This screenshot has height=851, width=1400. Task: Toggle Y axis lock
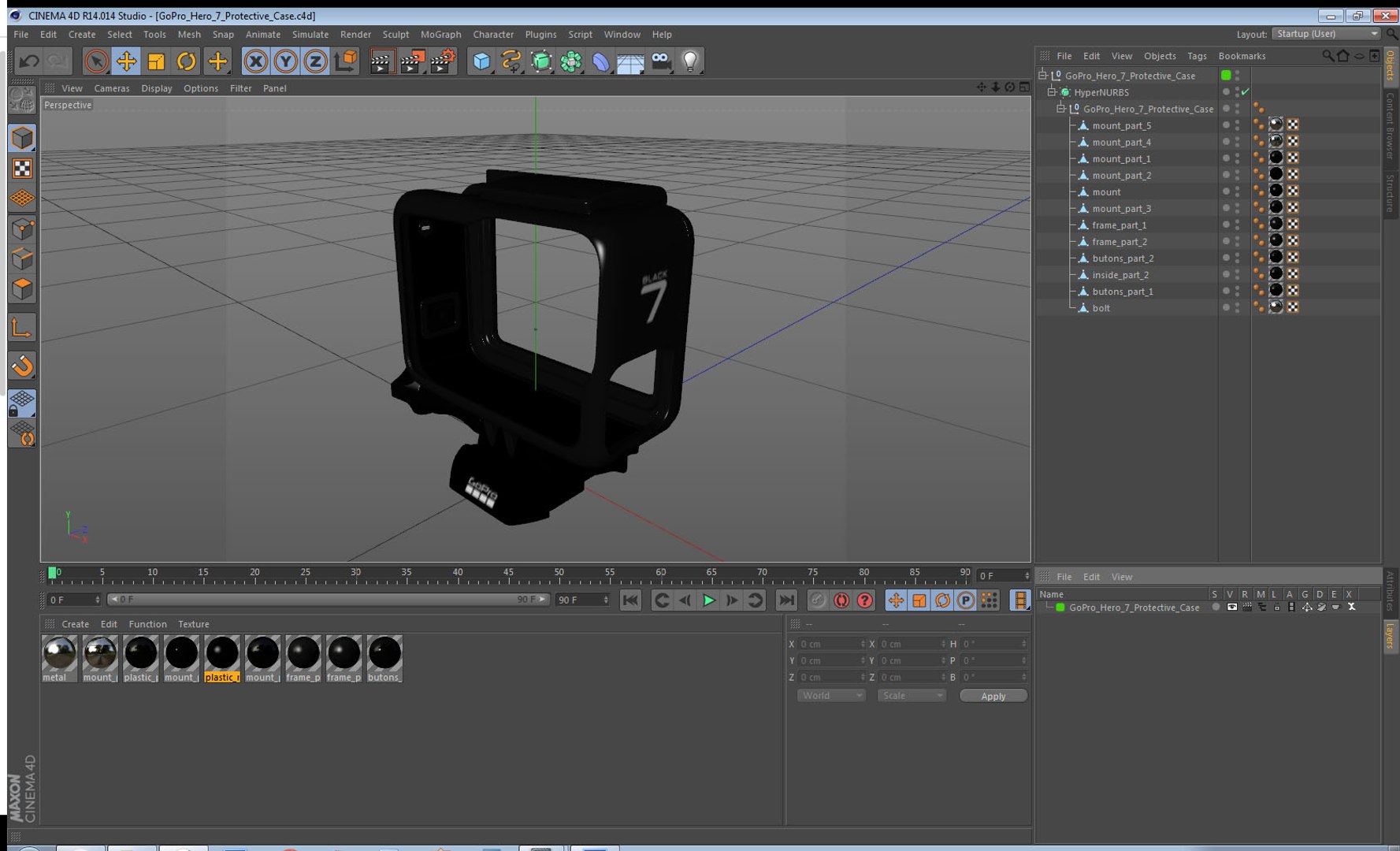click(285, 61)
